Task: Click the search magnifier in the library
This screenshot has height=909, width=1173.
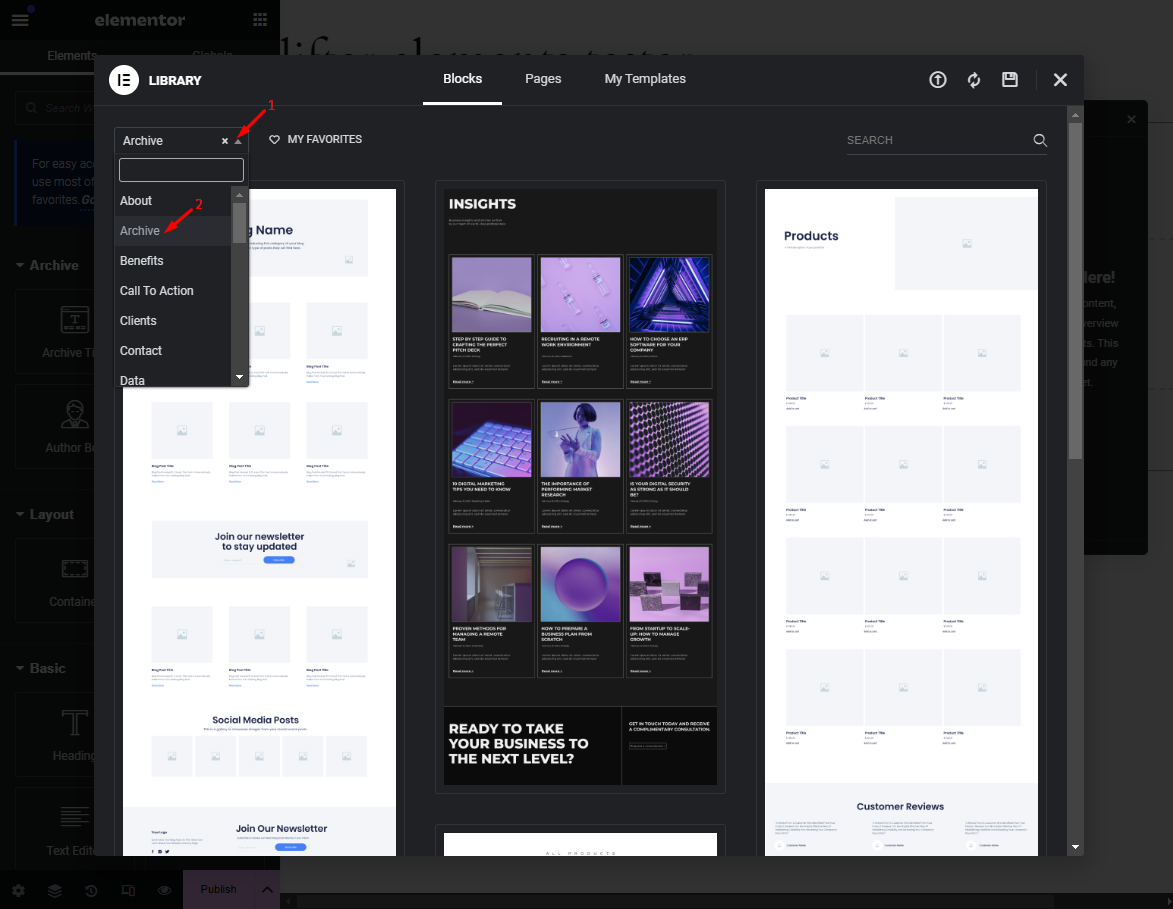Action: click(x=1040, y=140)
